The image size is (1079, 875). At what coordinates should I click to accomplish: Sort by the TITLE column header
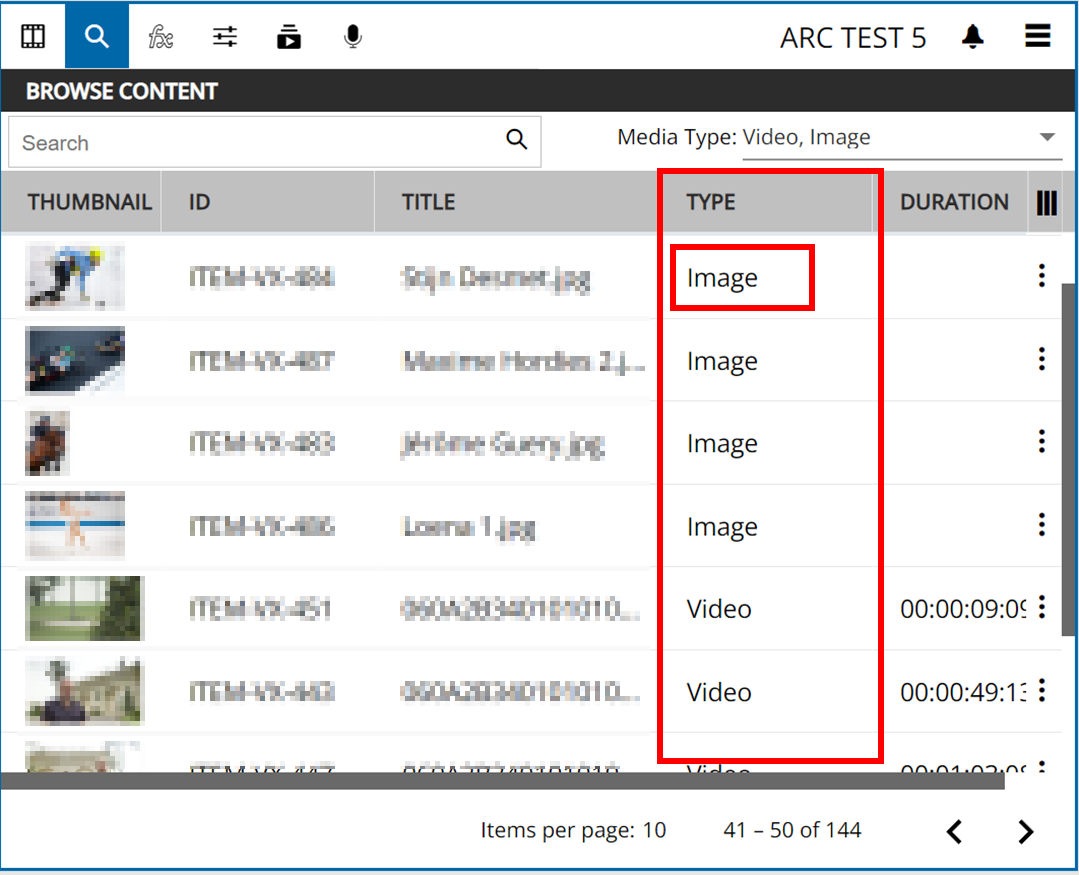coord(428,202)
